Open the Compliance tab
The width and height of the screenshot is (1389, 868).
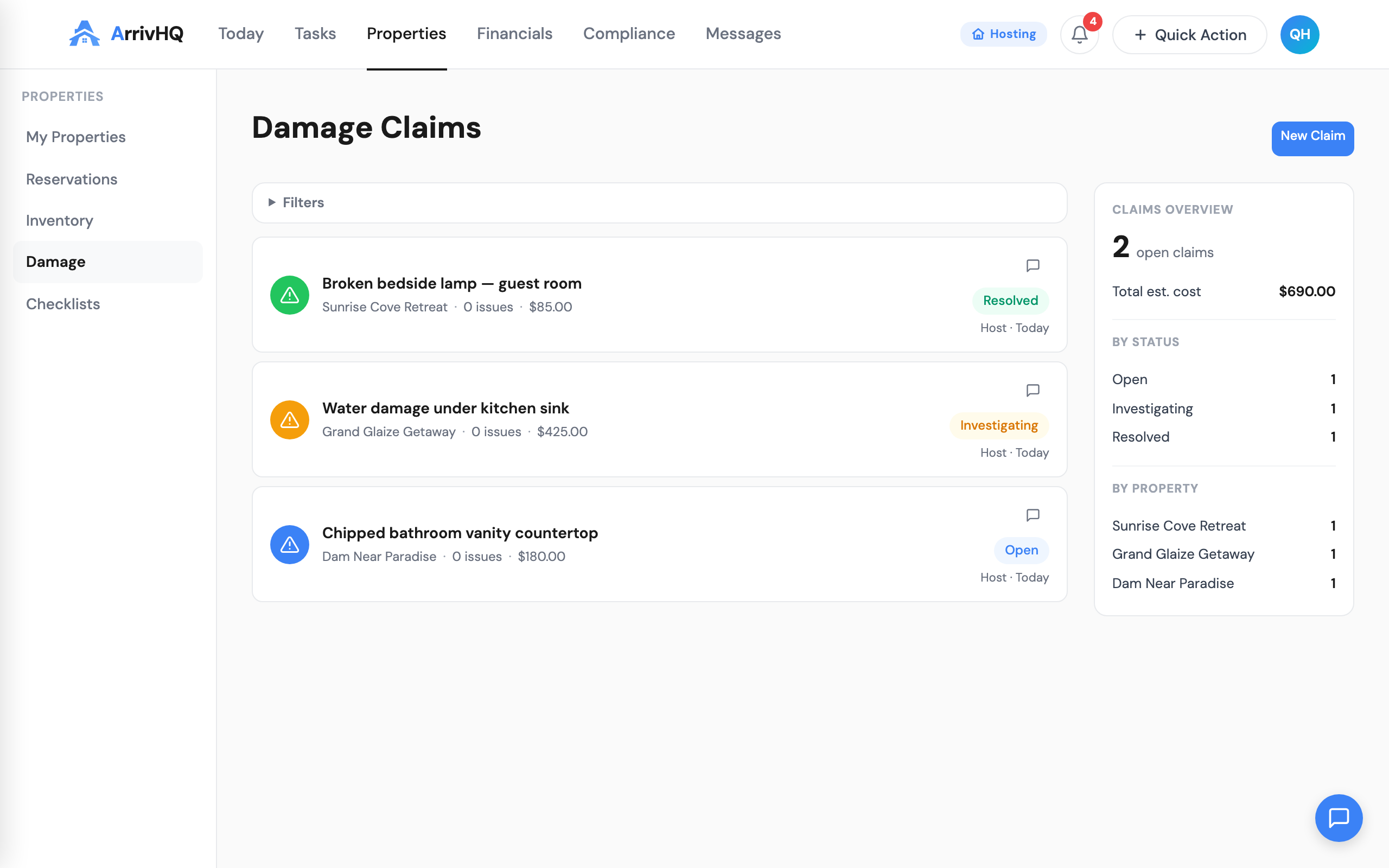click(629, 34)
